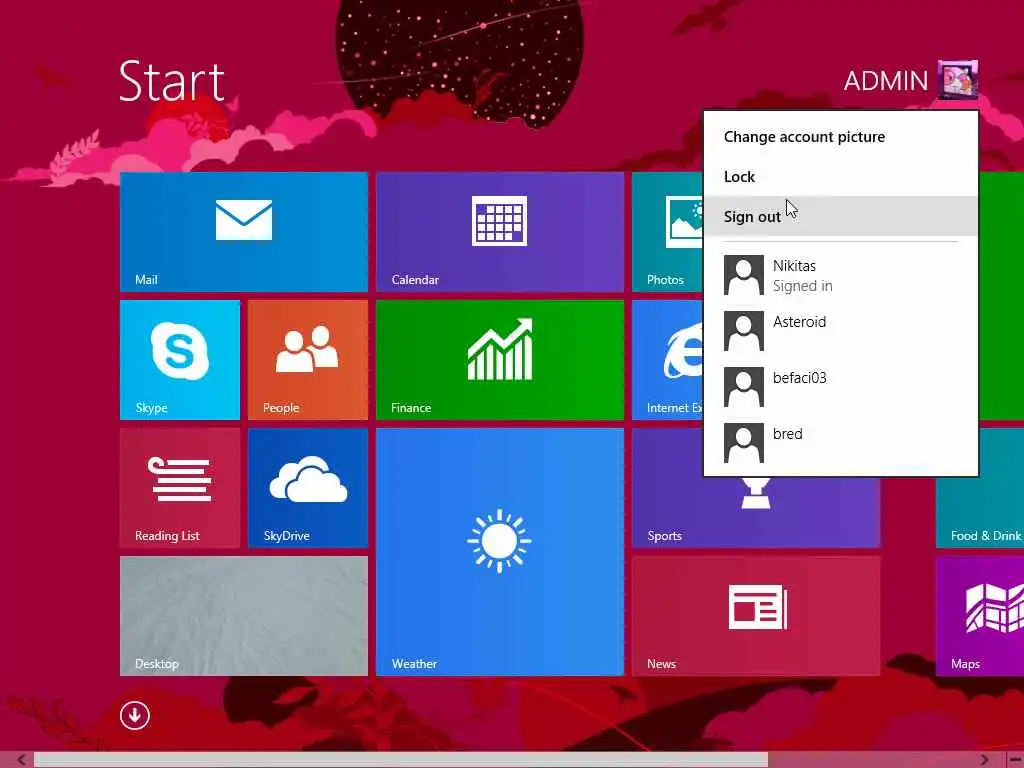This screenshot has width=1024, height=768.
Task: Switch to the befaci03 account
Action: pos(840,387)
